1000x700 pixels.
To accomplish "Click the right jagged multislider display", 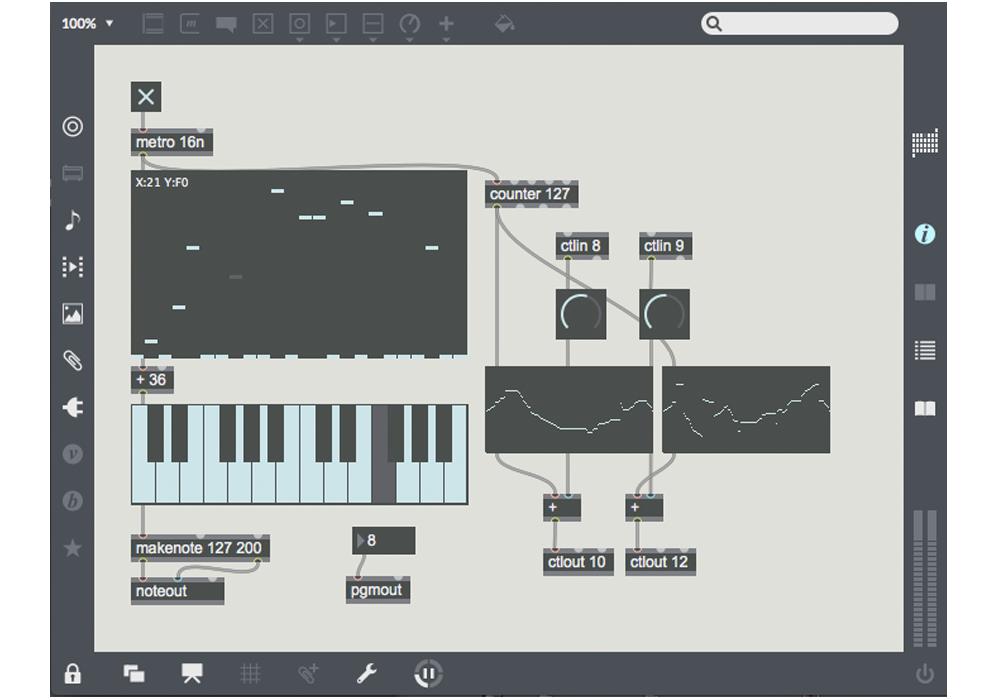I will 746,409.
